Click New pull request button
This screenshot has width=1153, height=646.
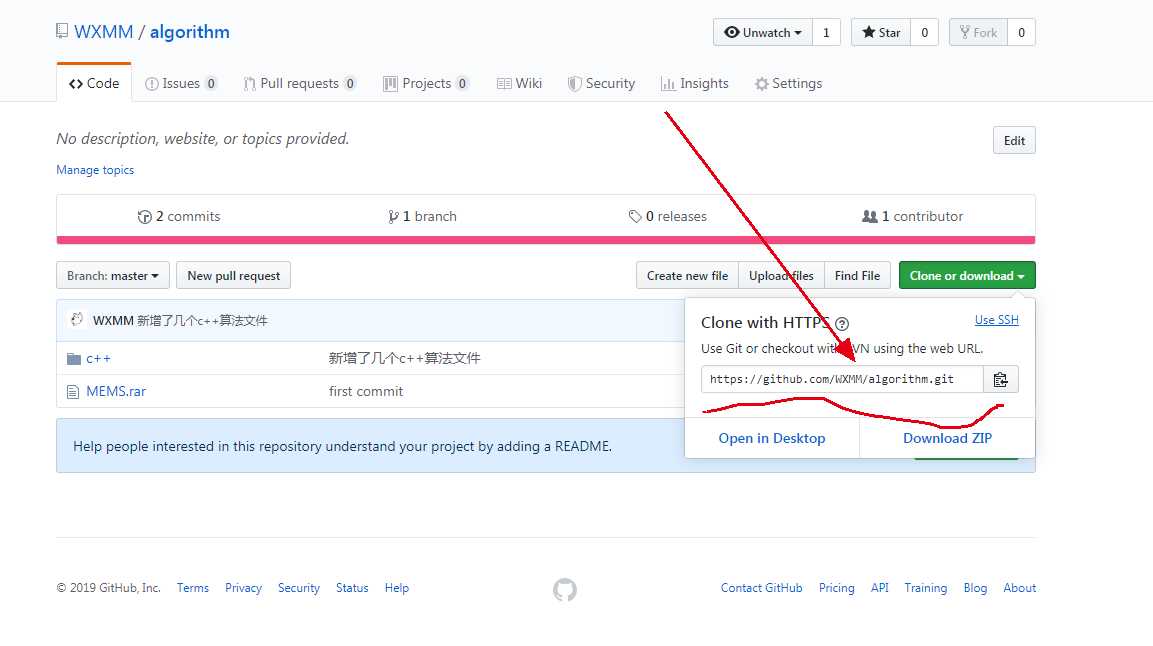[x=234, y=276]
